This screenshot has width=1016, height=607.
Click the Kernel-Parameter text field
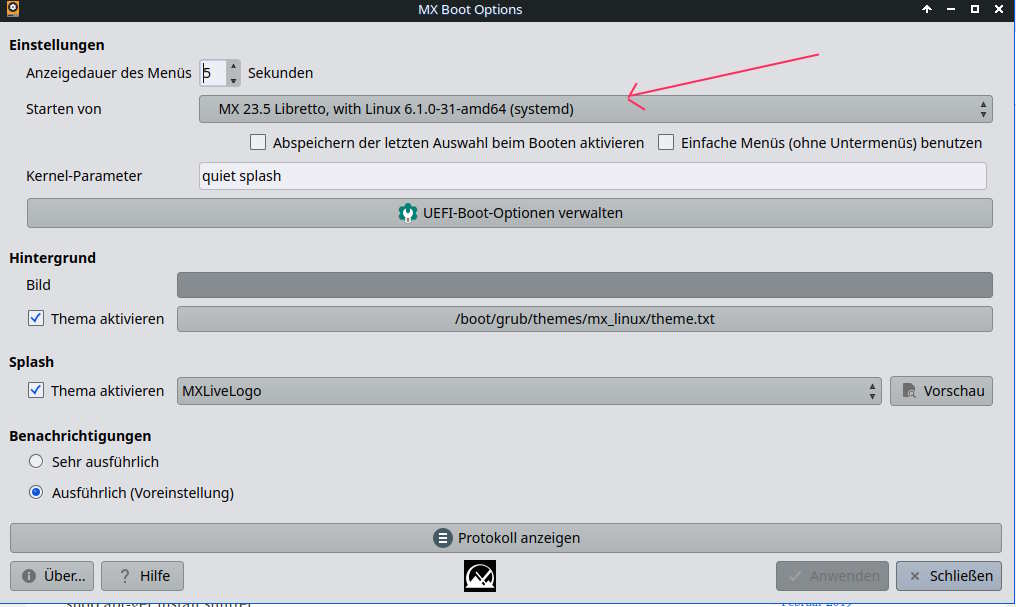point(592,176)
